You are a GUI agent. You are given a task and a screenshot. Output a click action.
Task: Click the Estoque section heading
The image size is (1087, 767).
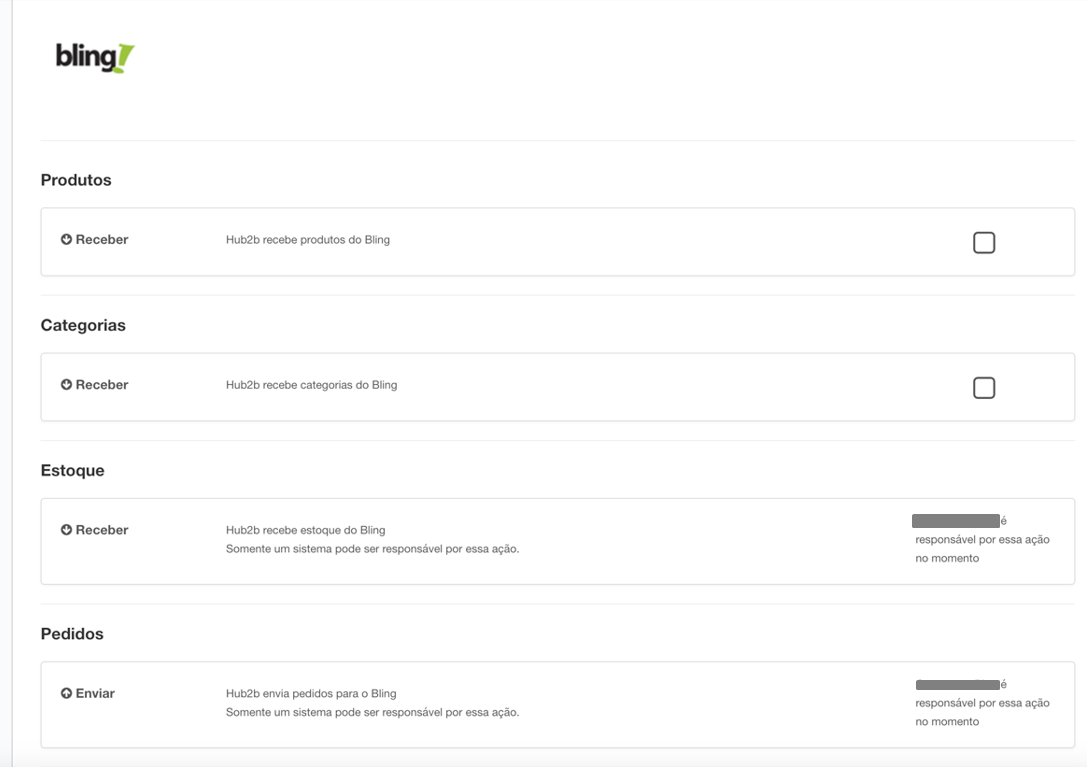(73, 470)
